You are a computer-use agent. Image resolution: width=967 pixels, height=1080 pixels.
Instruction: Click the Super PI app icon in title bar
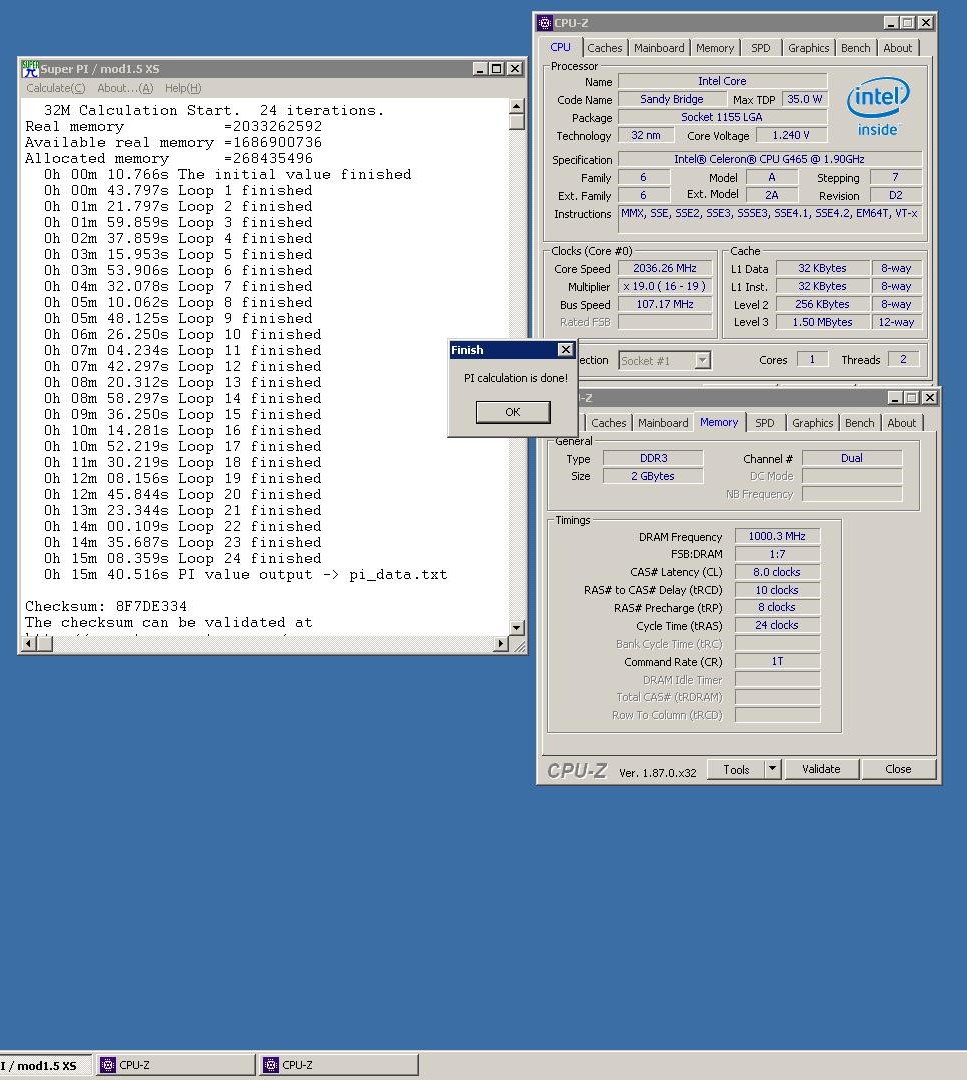point(30,69)
